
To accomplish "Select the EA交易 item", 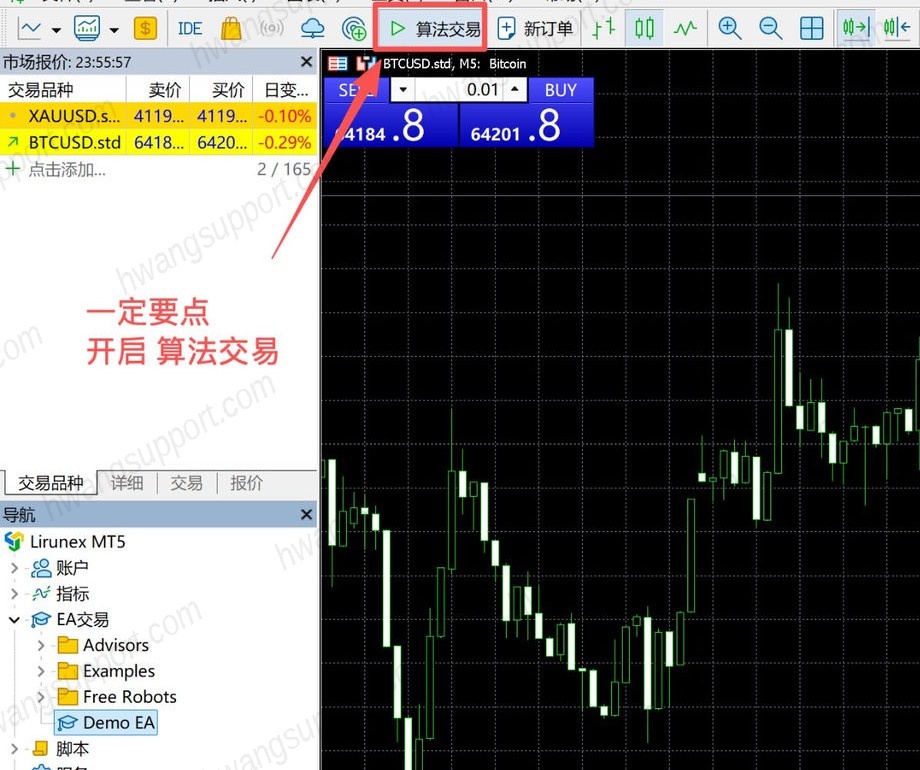I will point(83,619).
